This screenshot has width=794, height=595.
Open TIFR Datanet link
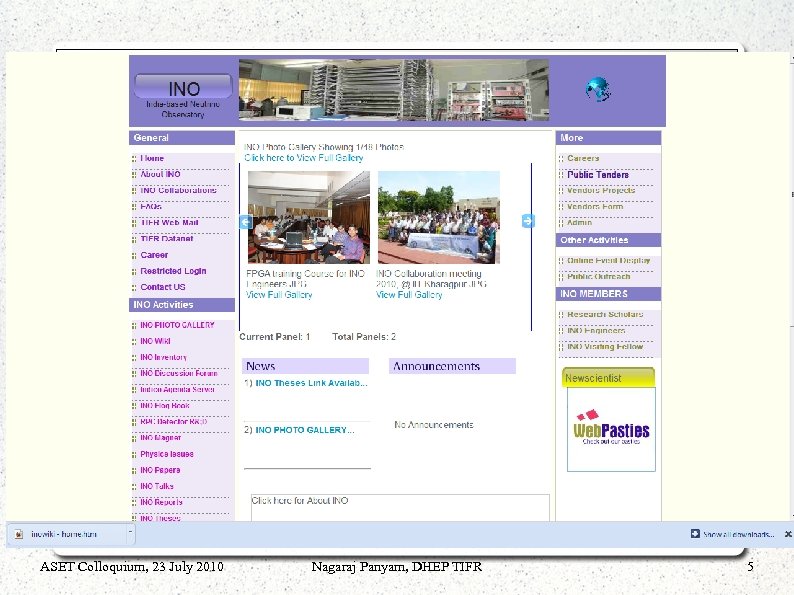(x=167, y=239)
